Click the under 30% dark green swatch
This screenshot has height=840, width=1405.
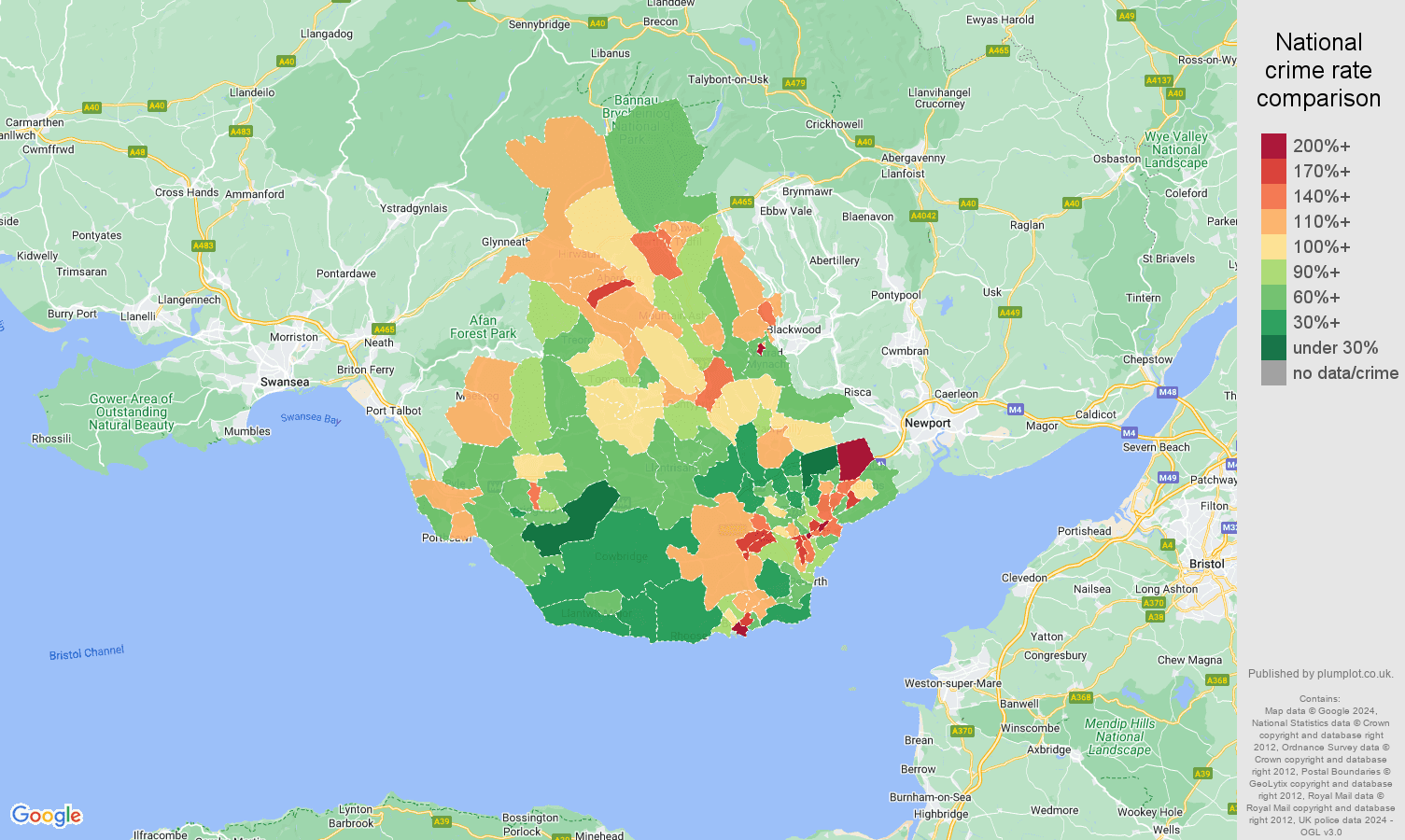click(x=1273, y=347)
